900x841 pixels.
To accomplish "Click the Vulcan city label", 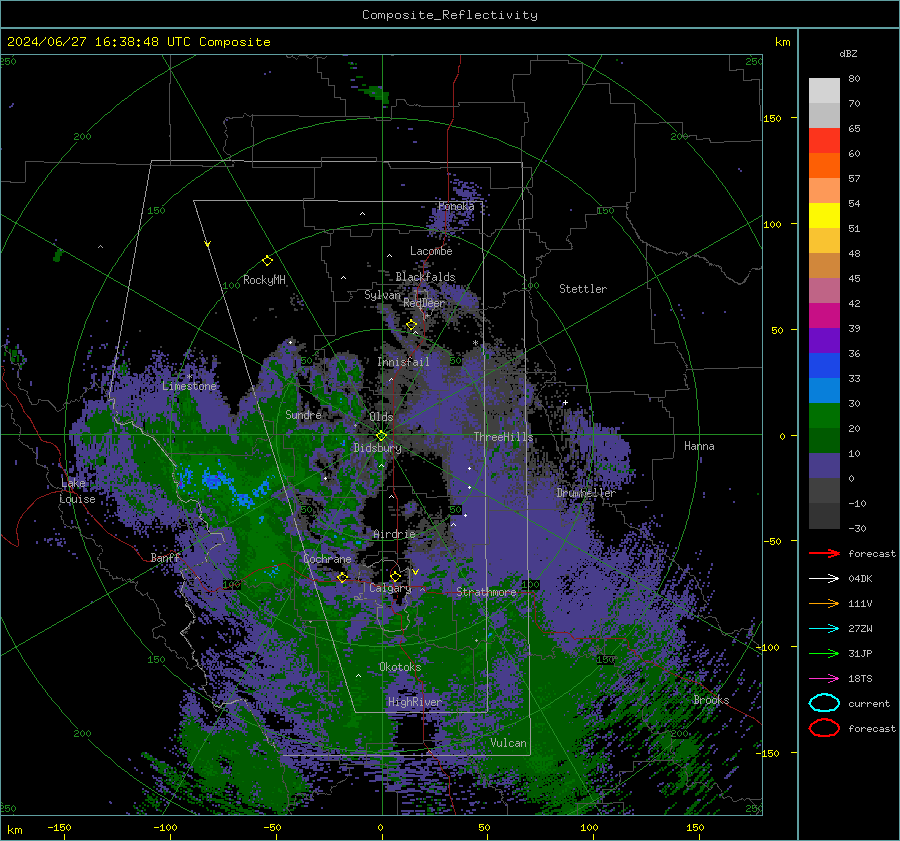I will 508,743.
